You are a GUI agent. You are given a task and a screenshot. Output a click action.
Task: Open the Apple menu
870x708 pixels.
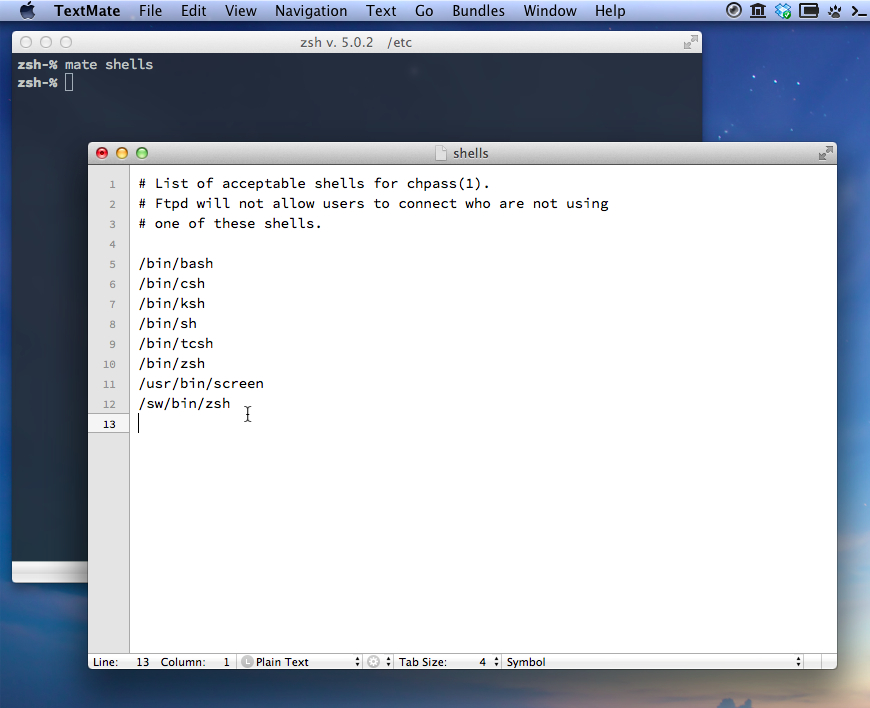tap(27, 11)
